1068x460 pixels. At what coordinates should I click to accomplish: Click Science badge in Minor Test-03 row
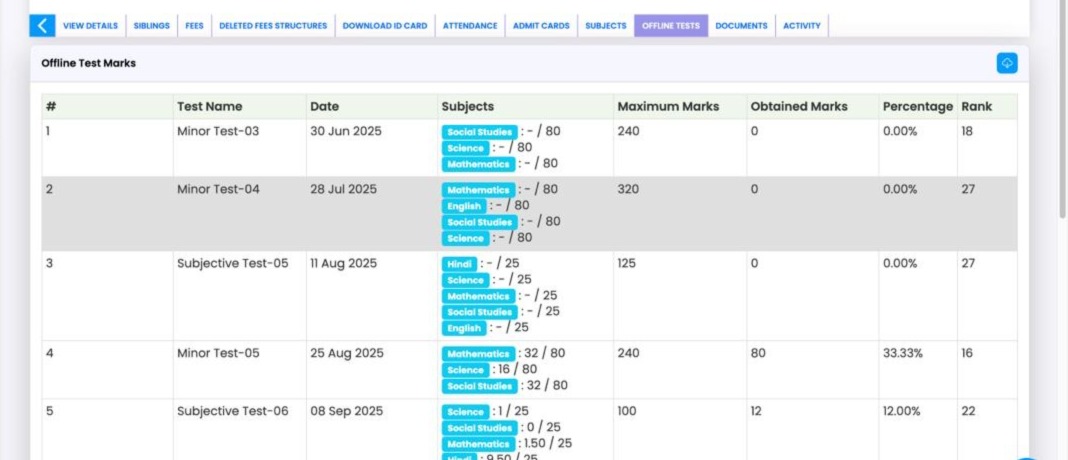pos(465,148)
